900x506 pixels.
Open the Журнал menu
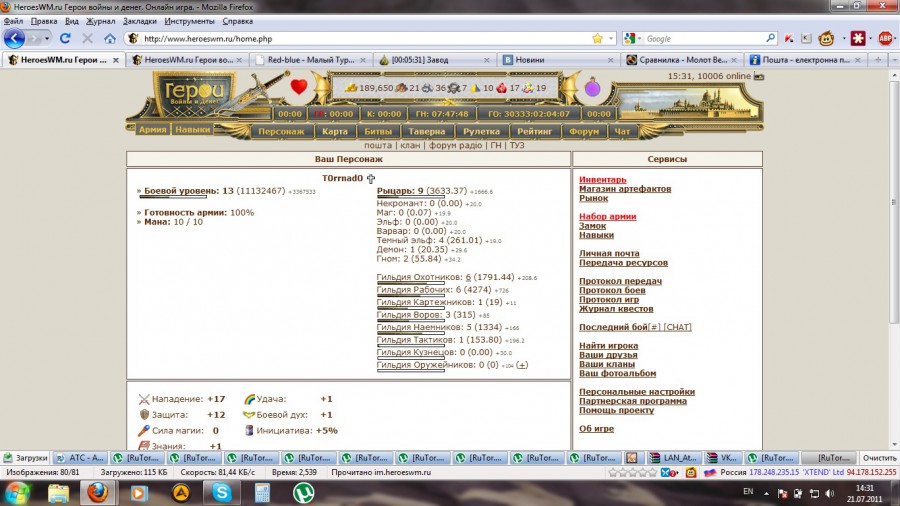(100, 21)
